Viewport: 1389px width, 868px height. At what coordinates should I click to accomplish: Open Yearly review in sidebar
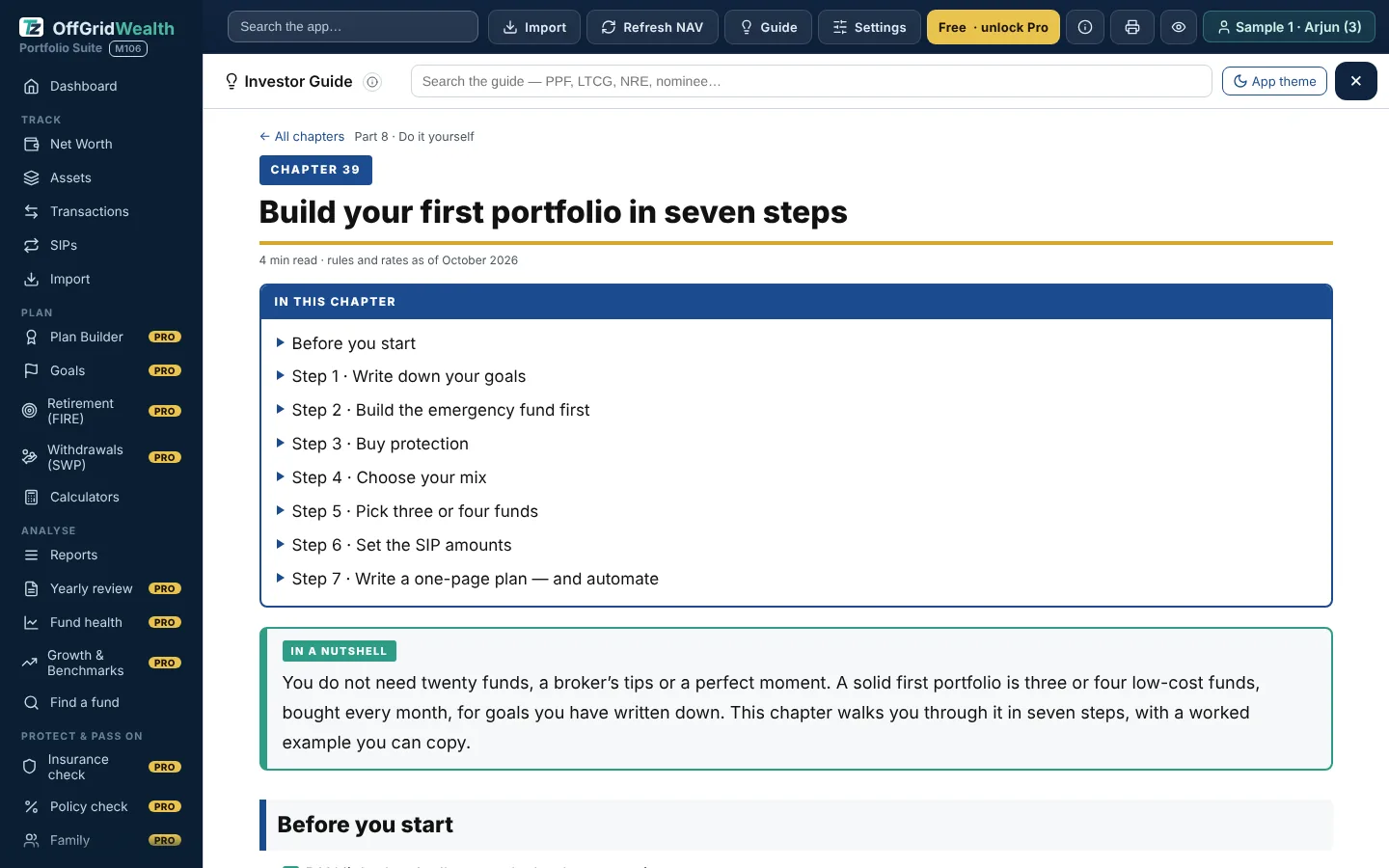(x=101, y=588)
